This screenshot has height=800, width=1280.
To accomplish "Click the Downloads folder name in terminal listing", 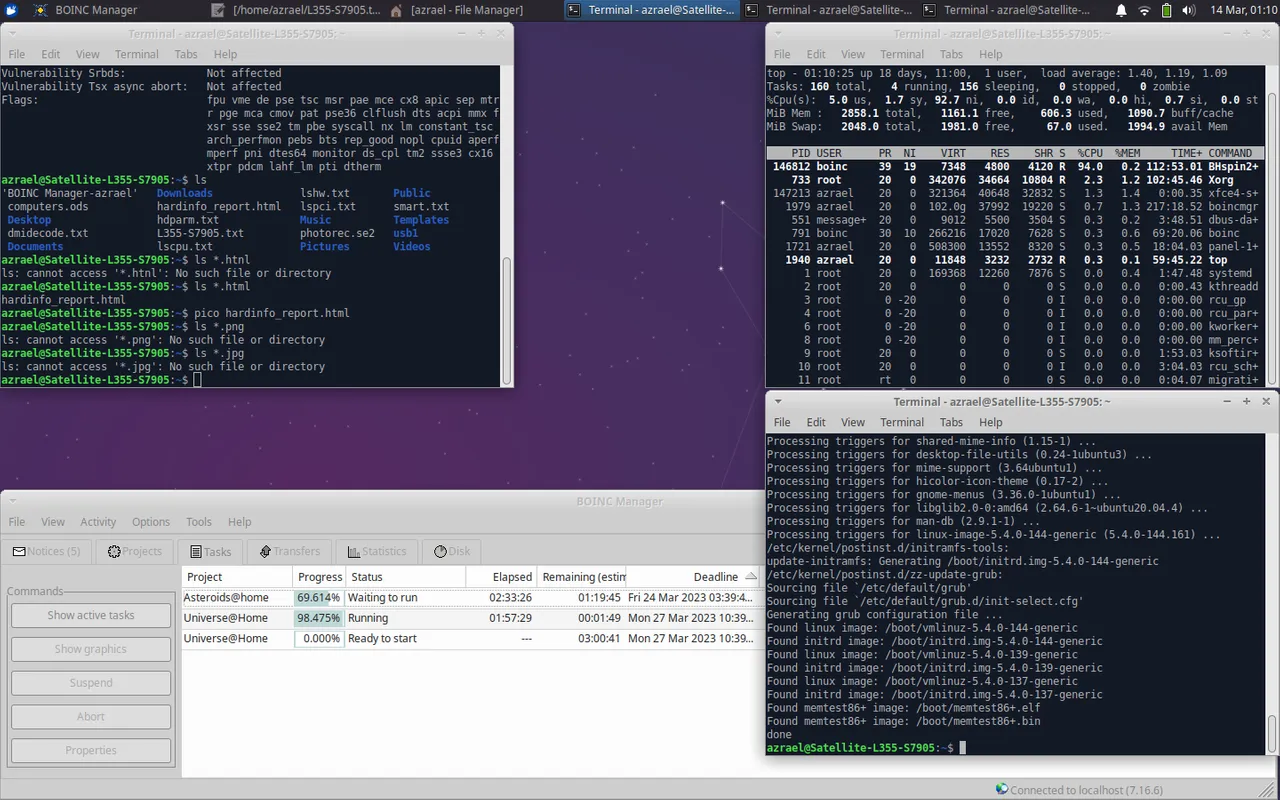I will pyautogui.click(x=185, y=193).
